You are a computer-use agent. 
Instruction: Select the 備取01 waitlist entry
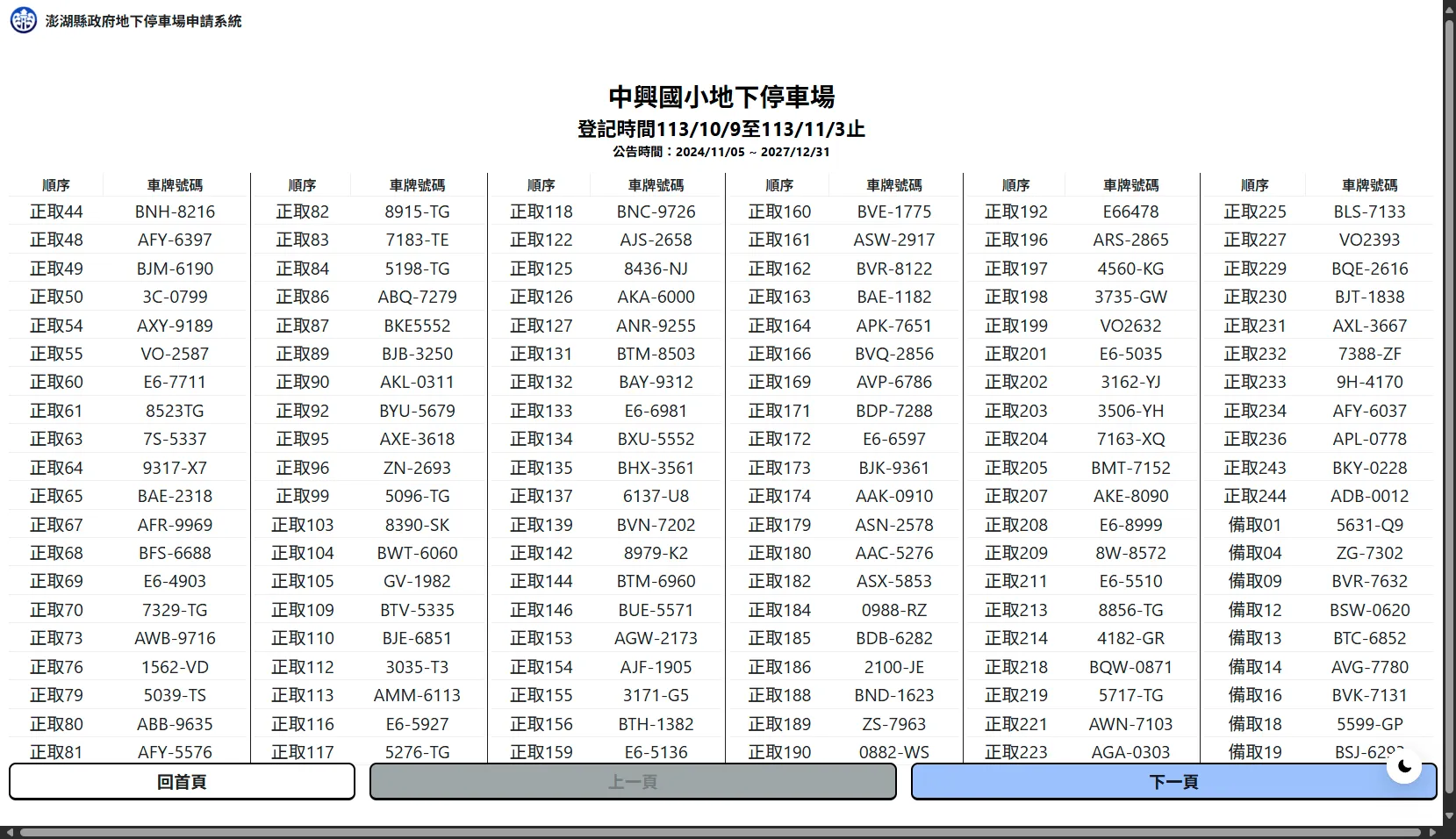(x=1254, y=524)
